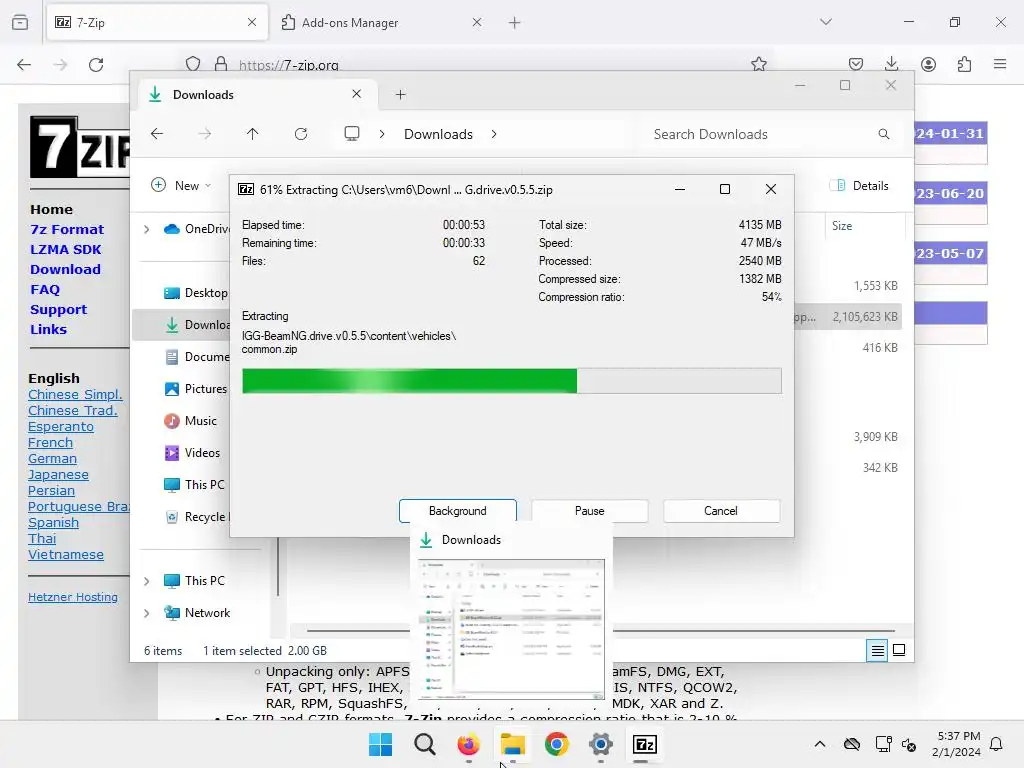Click magnifier icon in Search Downloads box

click(884, 134)
